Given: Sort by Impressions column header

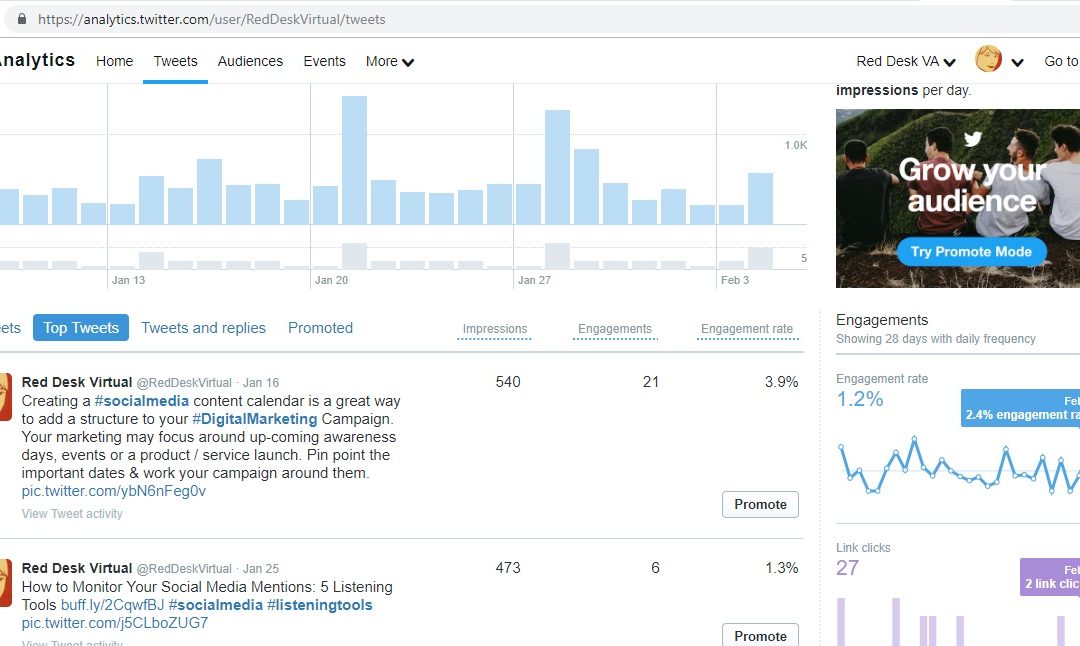Looking at the screenshot, I should pyautogui.click(x=494, y=329).
